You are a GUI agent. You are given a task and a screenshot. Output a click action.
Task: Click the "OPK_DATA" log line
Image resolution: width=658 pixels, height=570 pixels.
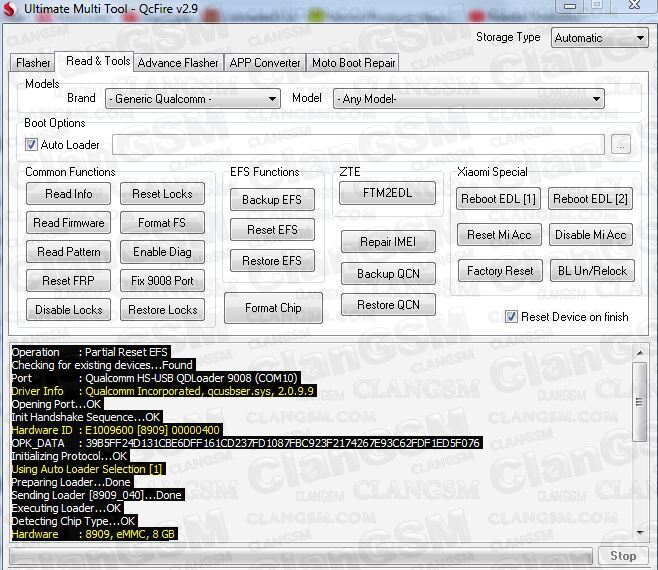click(245, 443)
